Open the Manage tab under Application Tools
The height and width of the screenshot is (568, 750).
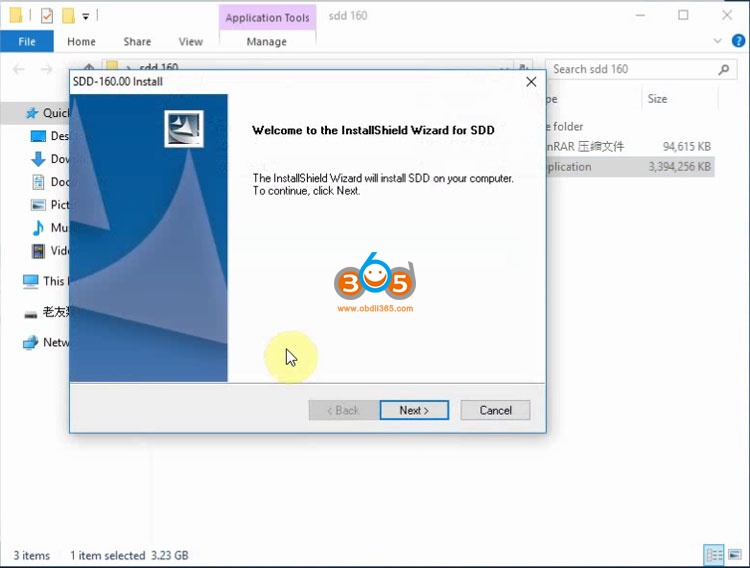[267, 42]
